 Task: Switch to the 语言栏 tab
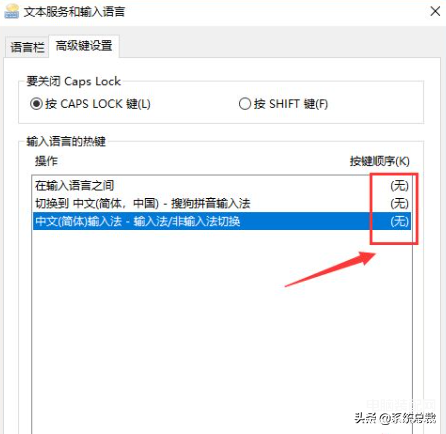pyautogui.click(x=27, y=47)
